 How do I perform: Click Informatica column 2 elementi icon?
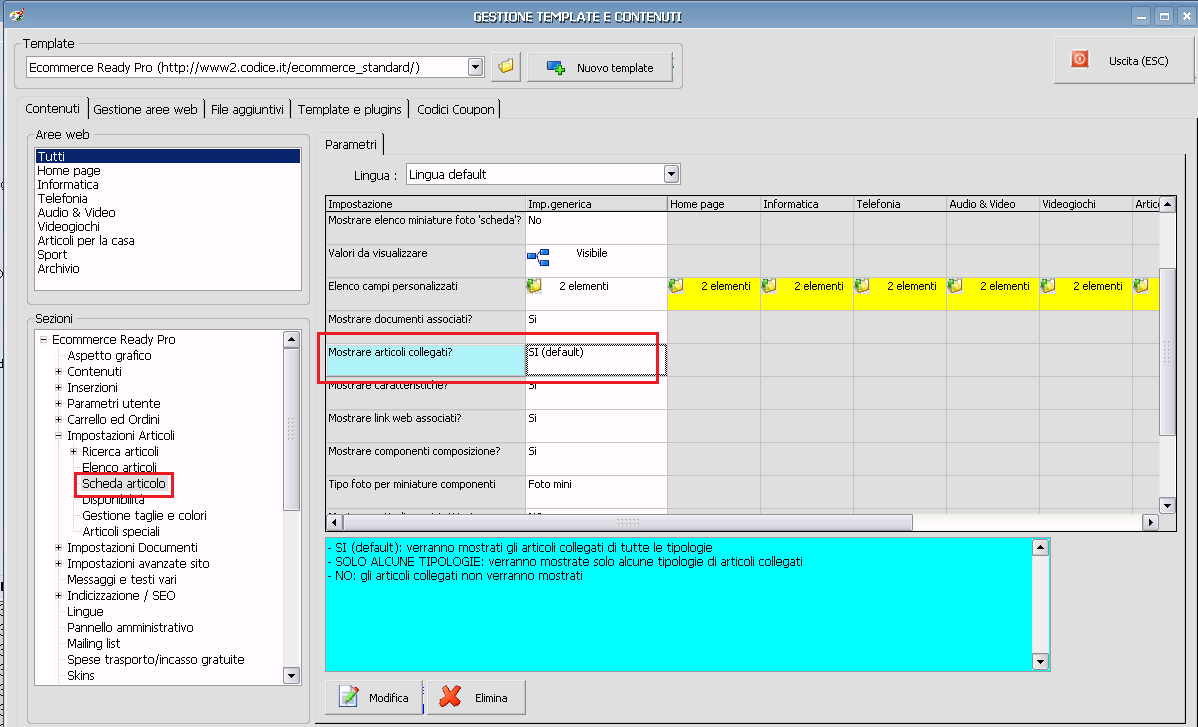click(x=769, y=286)
